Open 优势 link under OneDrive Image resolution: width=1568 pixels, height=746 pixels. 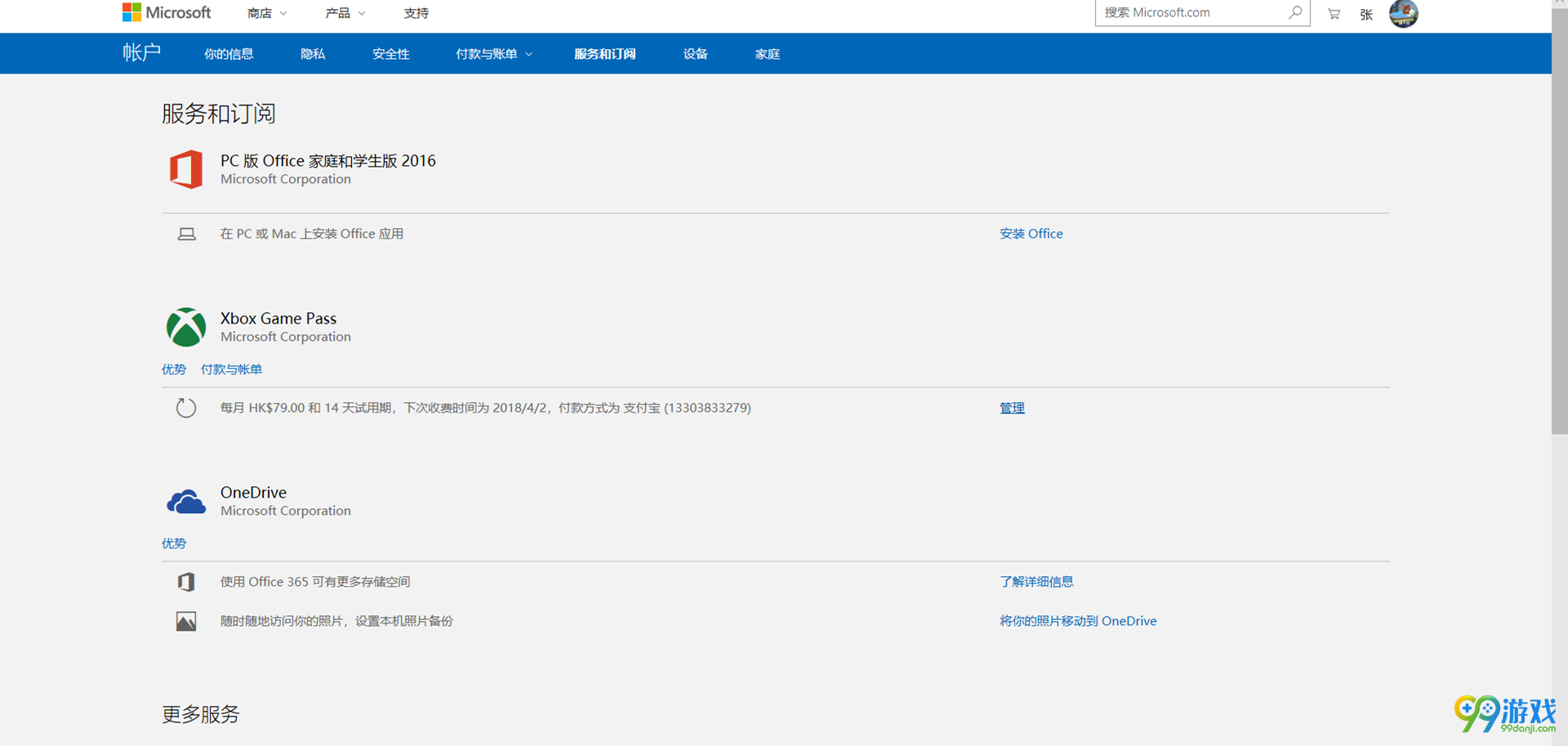[x=174, y=543]
